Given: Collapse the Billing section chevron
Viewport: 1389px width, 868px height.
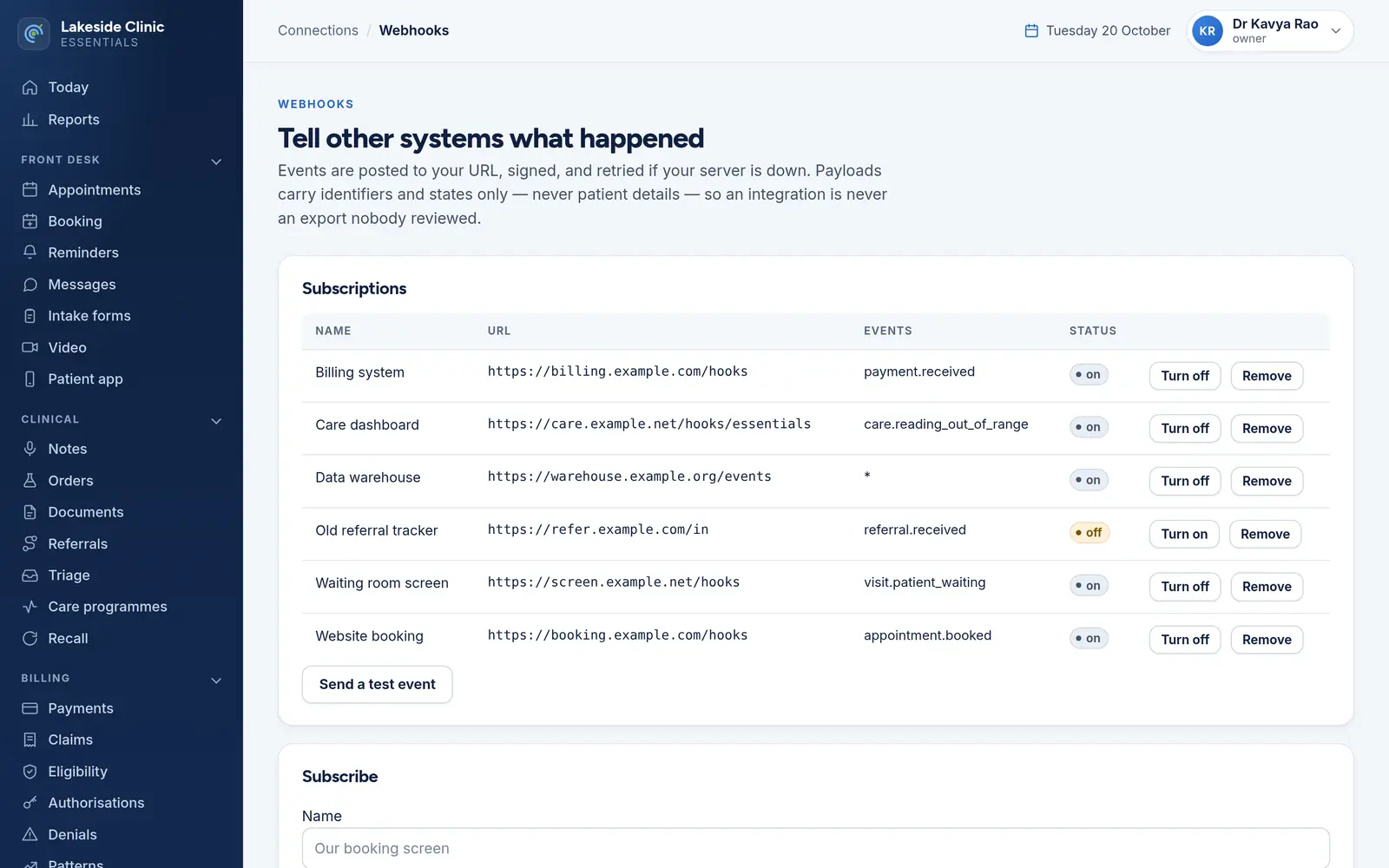Looking at the screenshot, I should tap(216, 680).
